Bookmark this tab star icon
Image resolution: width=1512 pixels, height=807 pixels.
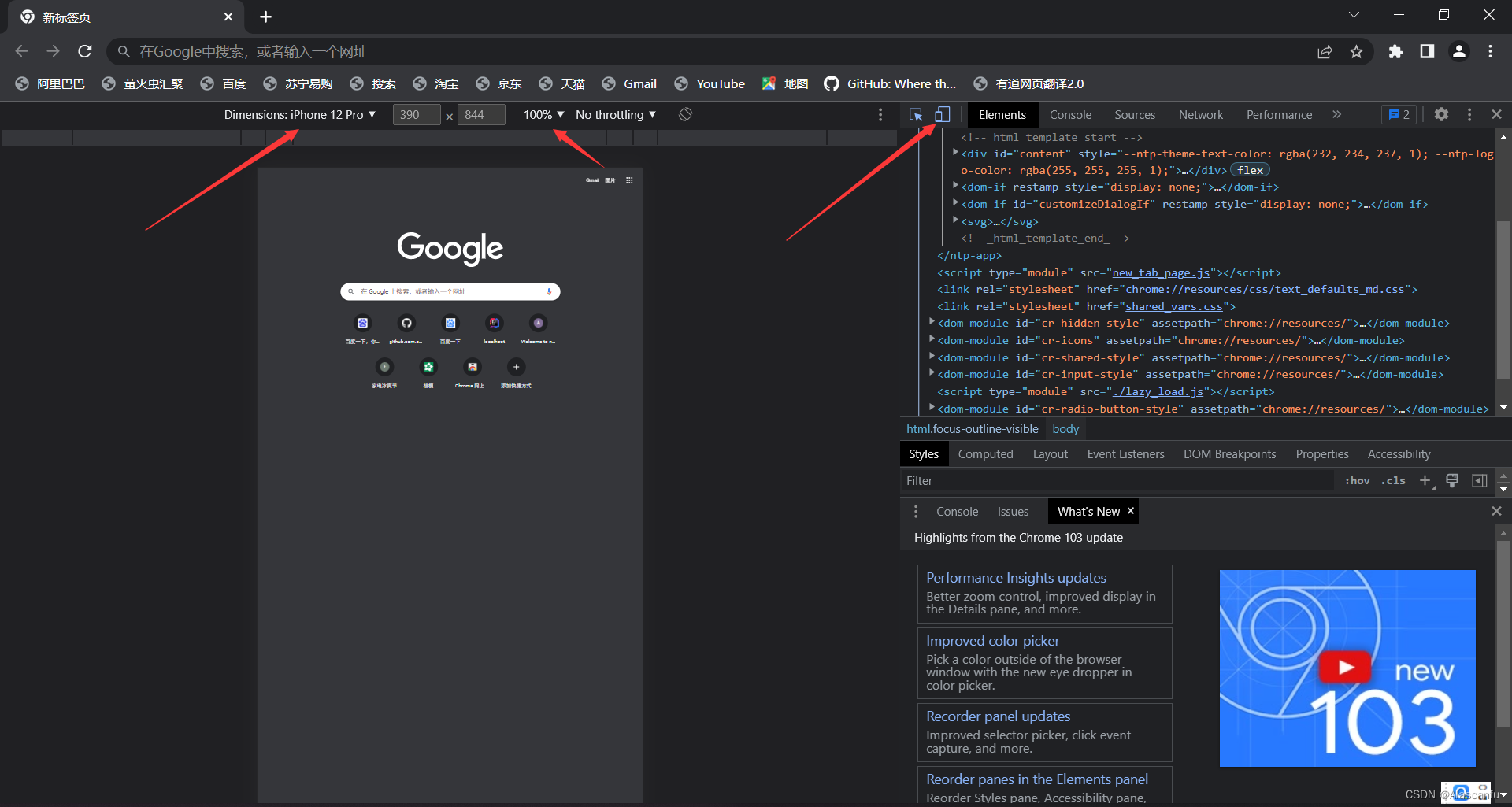pos(1356,51)
